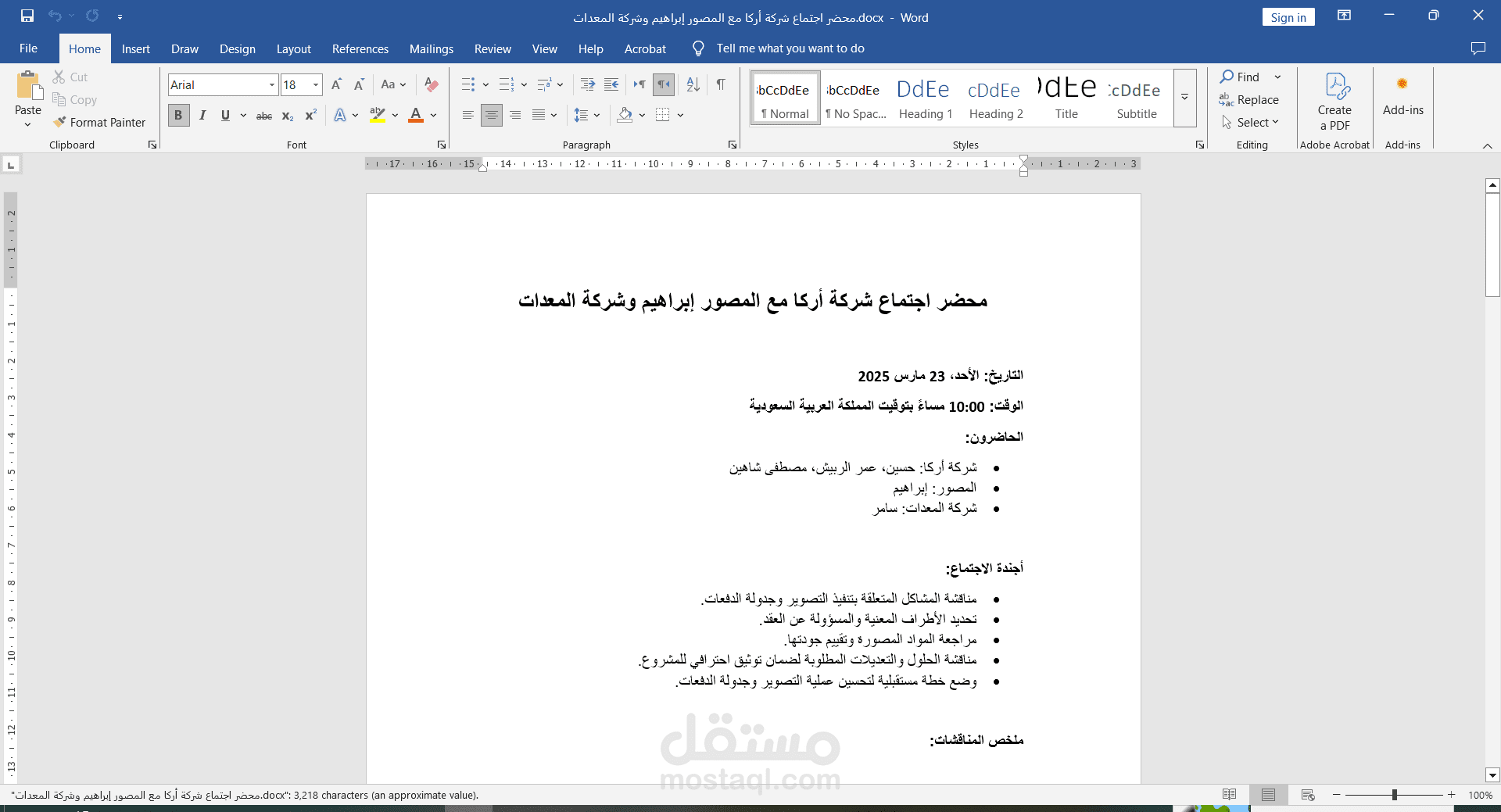Viewport: 1501px width, 812px height.
Task: Select the Format Painter tool
Action: 99,122
